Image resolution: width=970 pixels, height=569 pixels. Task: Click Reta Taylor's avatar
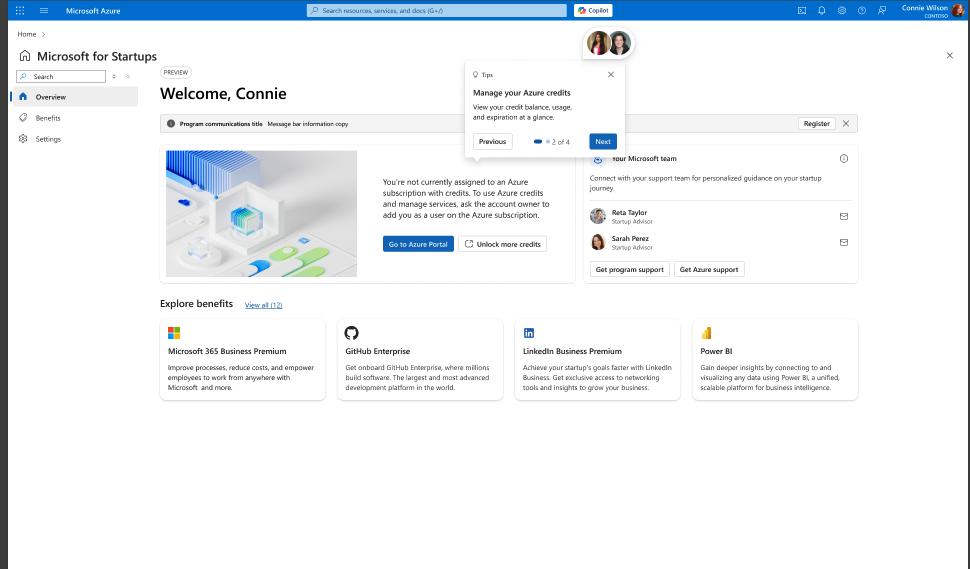click(598, 216)
